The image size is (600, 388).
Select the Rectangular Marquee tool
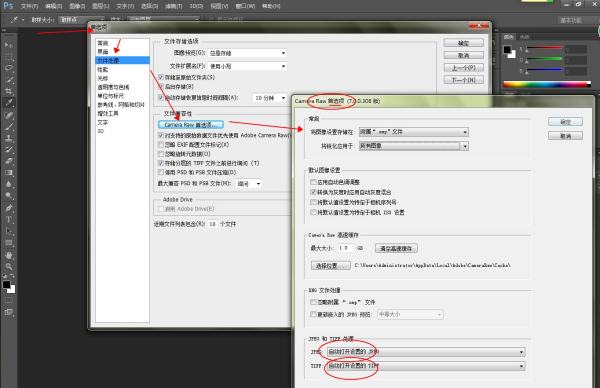point(8,57)
